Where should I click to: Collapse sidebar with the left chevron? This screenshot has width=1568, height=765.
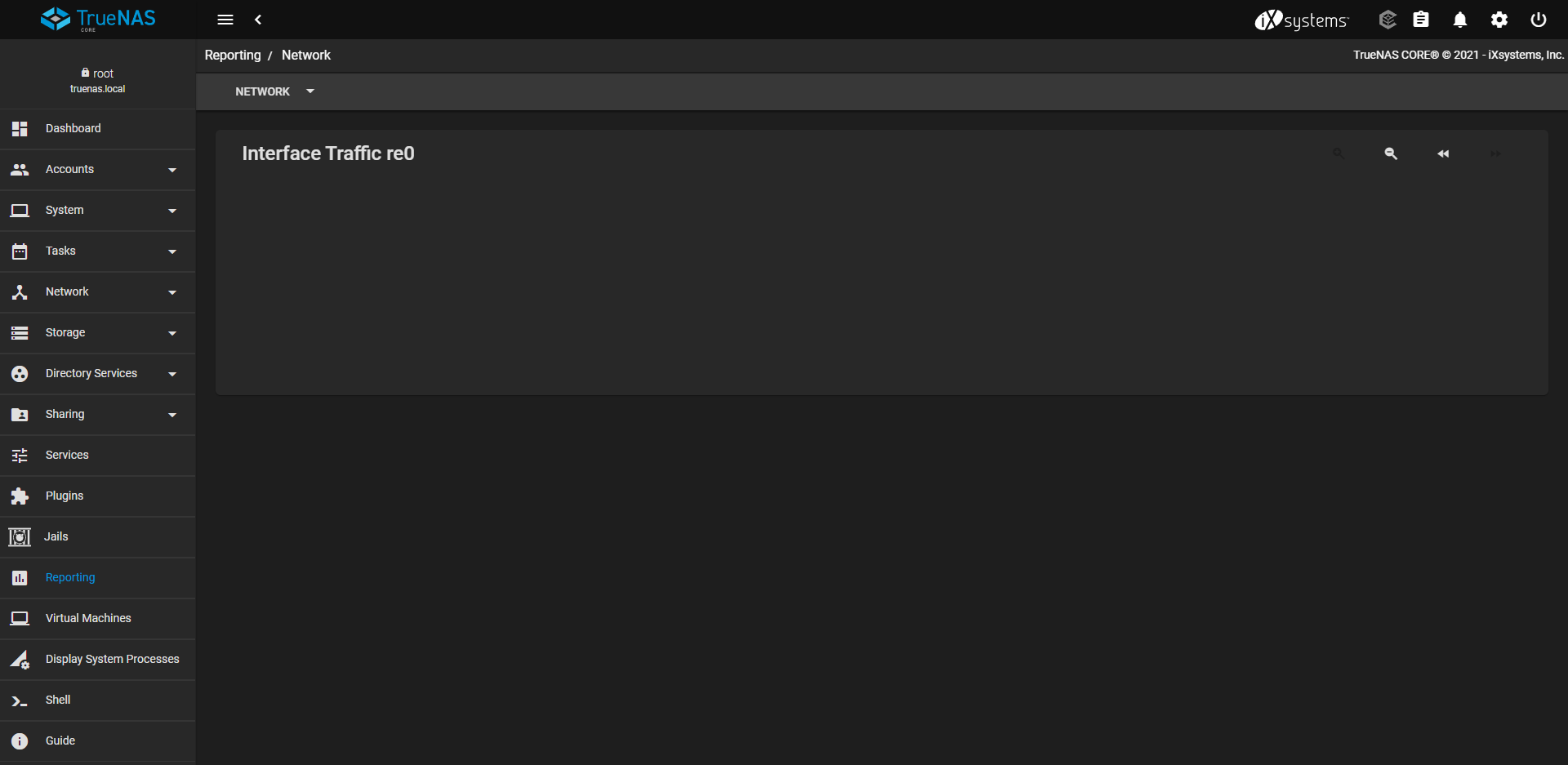[258, 20]
